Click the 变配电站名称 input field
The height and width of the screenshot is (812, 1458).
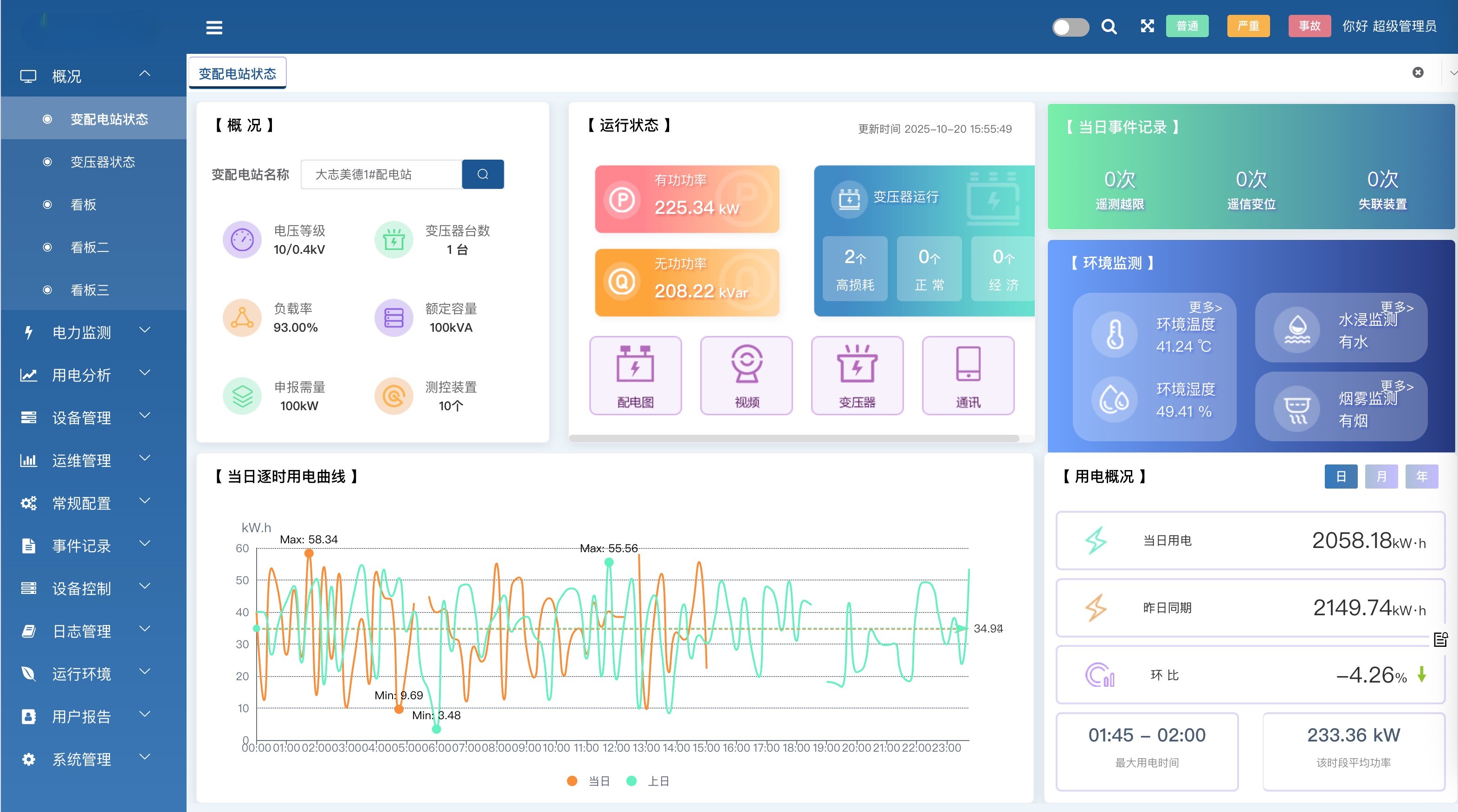tap(381, 174)
